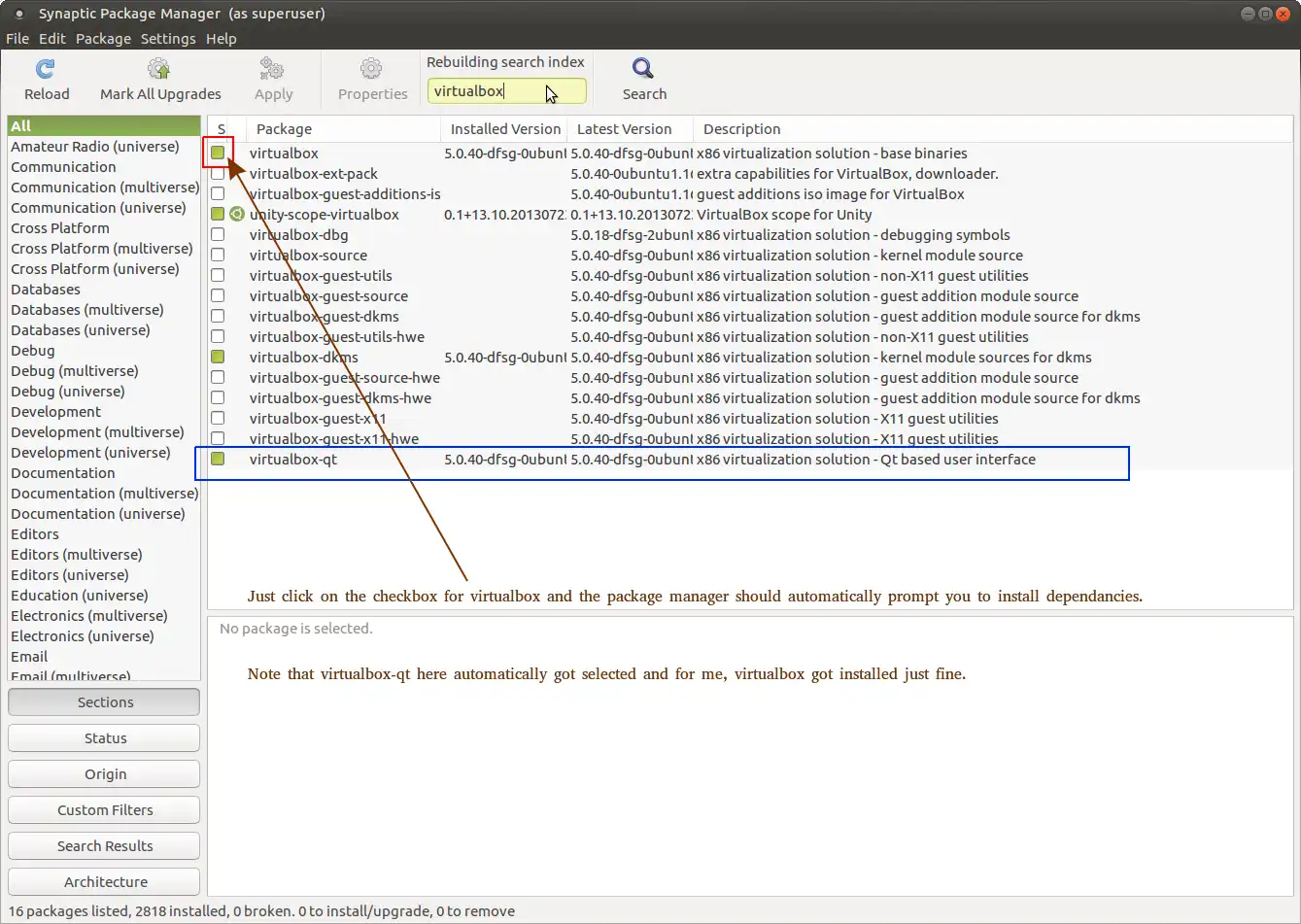Click the Status filter button
Screen dimensions: 1301x924
(104, 738)
